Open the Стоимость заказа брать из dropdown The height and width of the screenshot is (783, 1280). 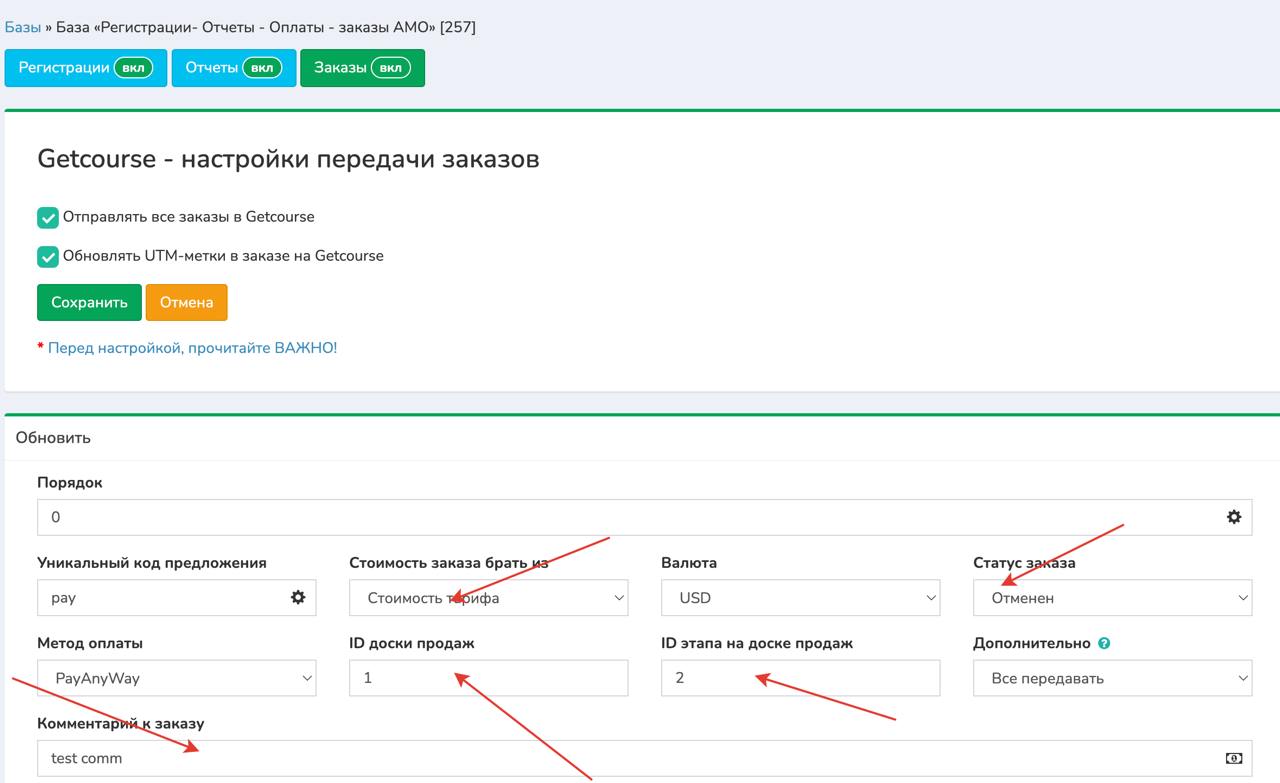coord(488,598)
